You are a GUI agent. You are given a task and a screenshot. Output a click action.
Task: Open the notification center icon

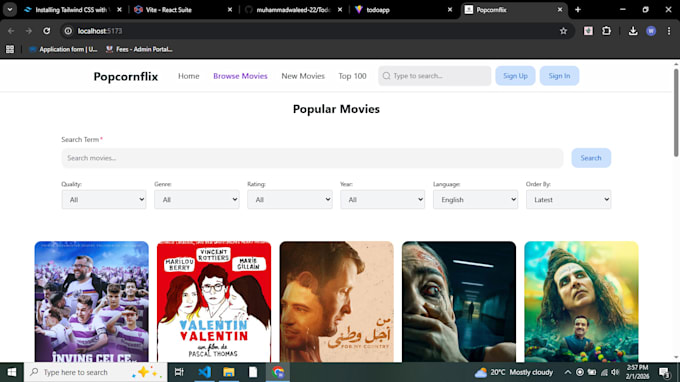tap(664, 372)
